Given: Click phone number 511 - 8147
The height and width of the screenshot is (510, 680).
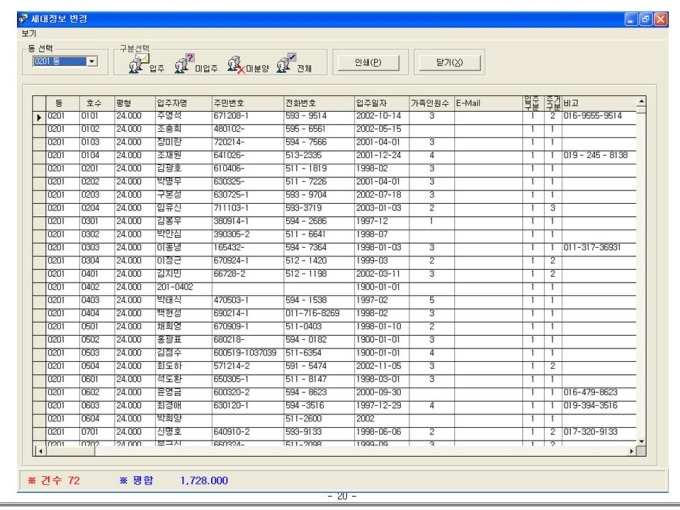Looking at the screenshot, I should tap(319, 379).
